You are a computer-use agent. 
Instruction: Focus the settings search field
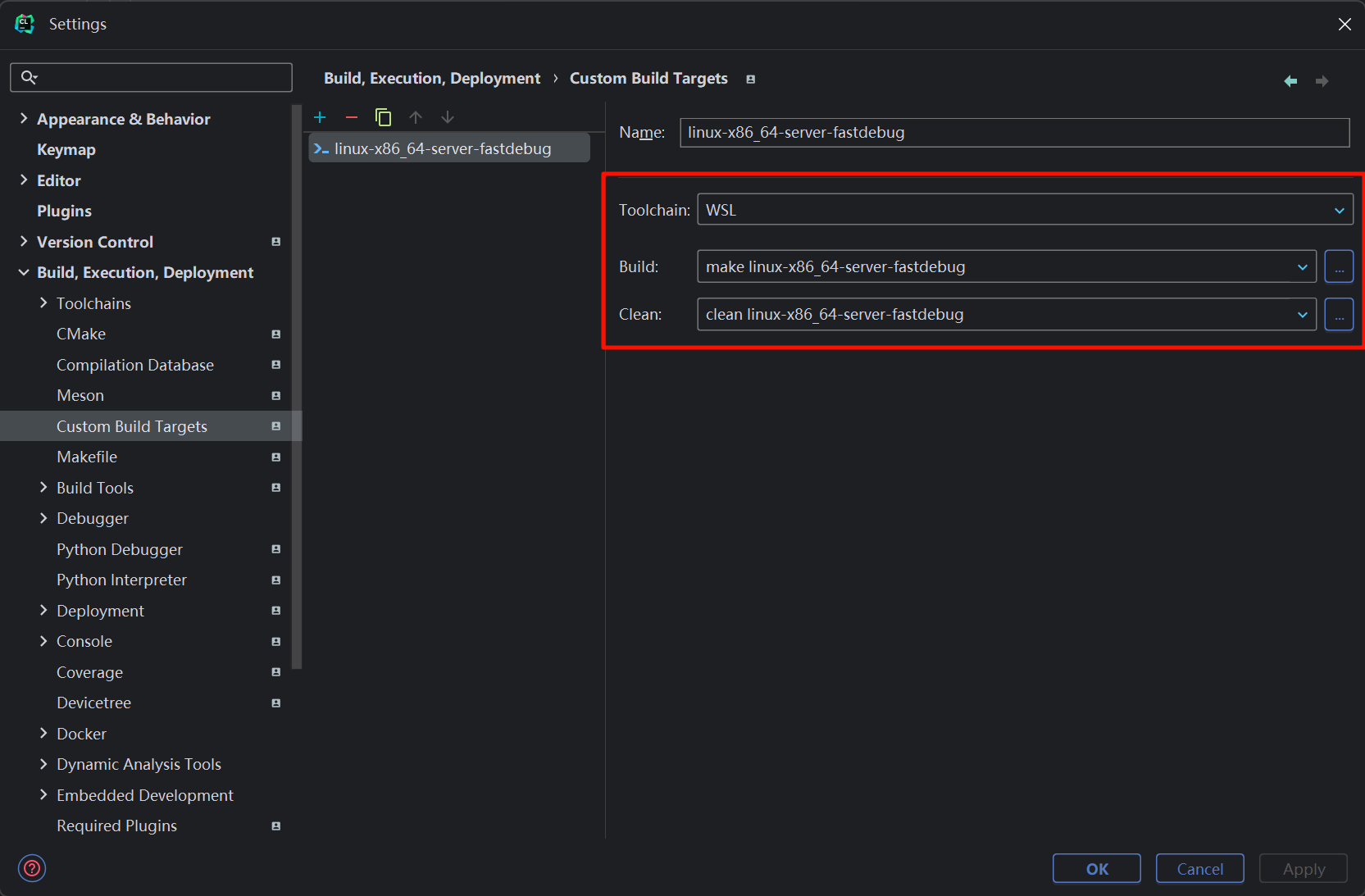point(151,77)
